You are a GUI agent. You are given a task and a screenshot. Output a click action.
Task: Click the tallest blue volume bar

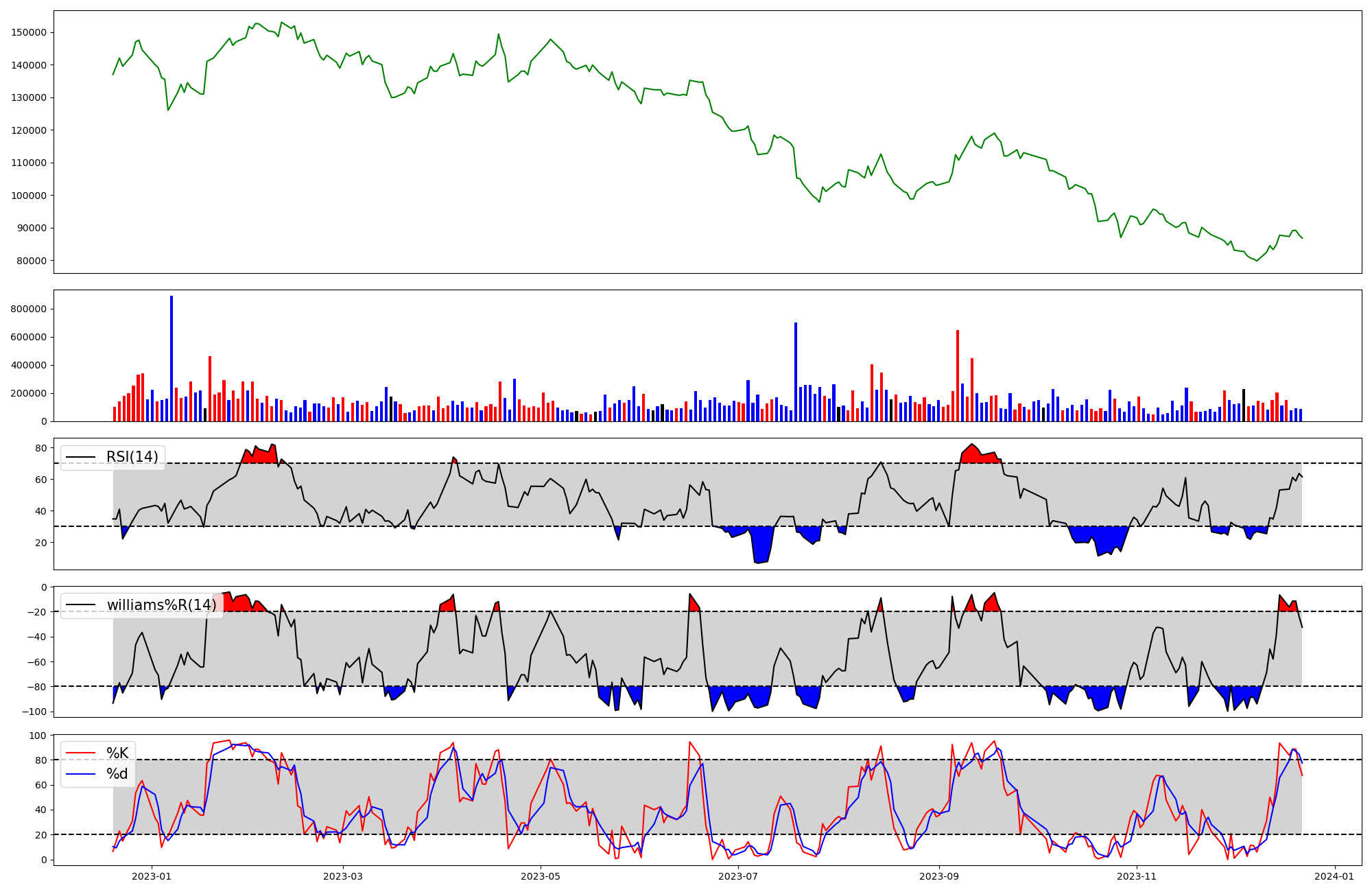coord(171,358)
